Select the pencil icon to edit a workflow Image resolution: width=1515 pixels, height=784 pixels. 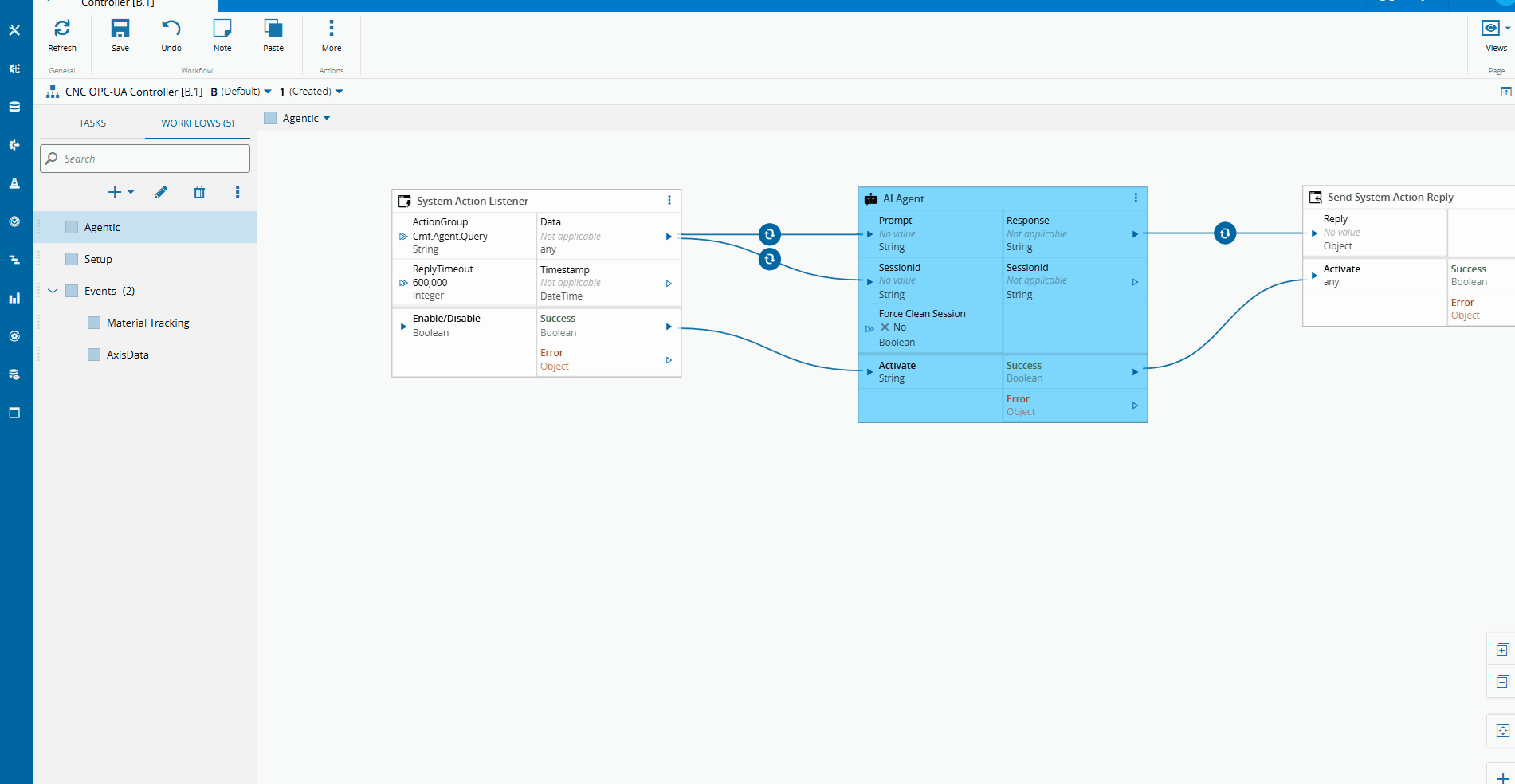(160, 192)
